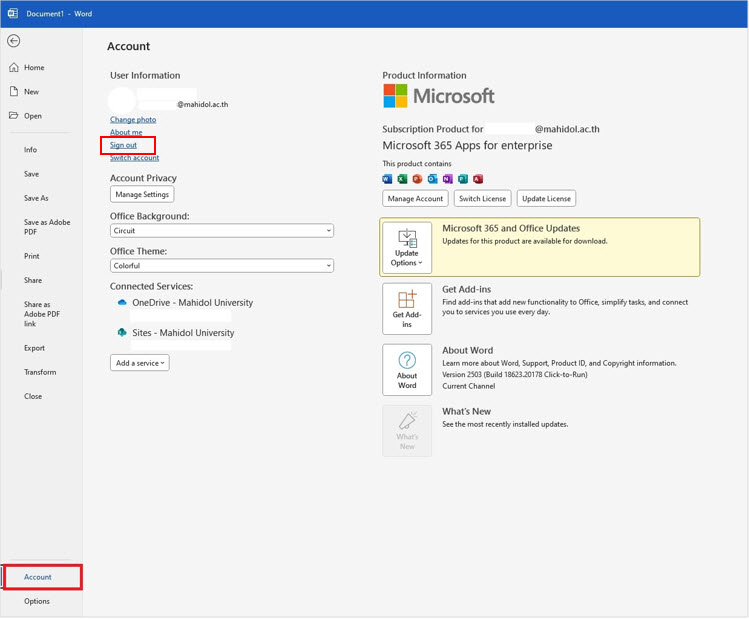Expand the Office Background dropdown
Viewport: 749px width, 619px height.
(x=222, y=230)
